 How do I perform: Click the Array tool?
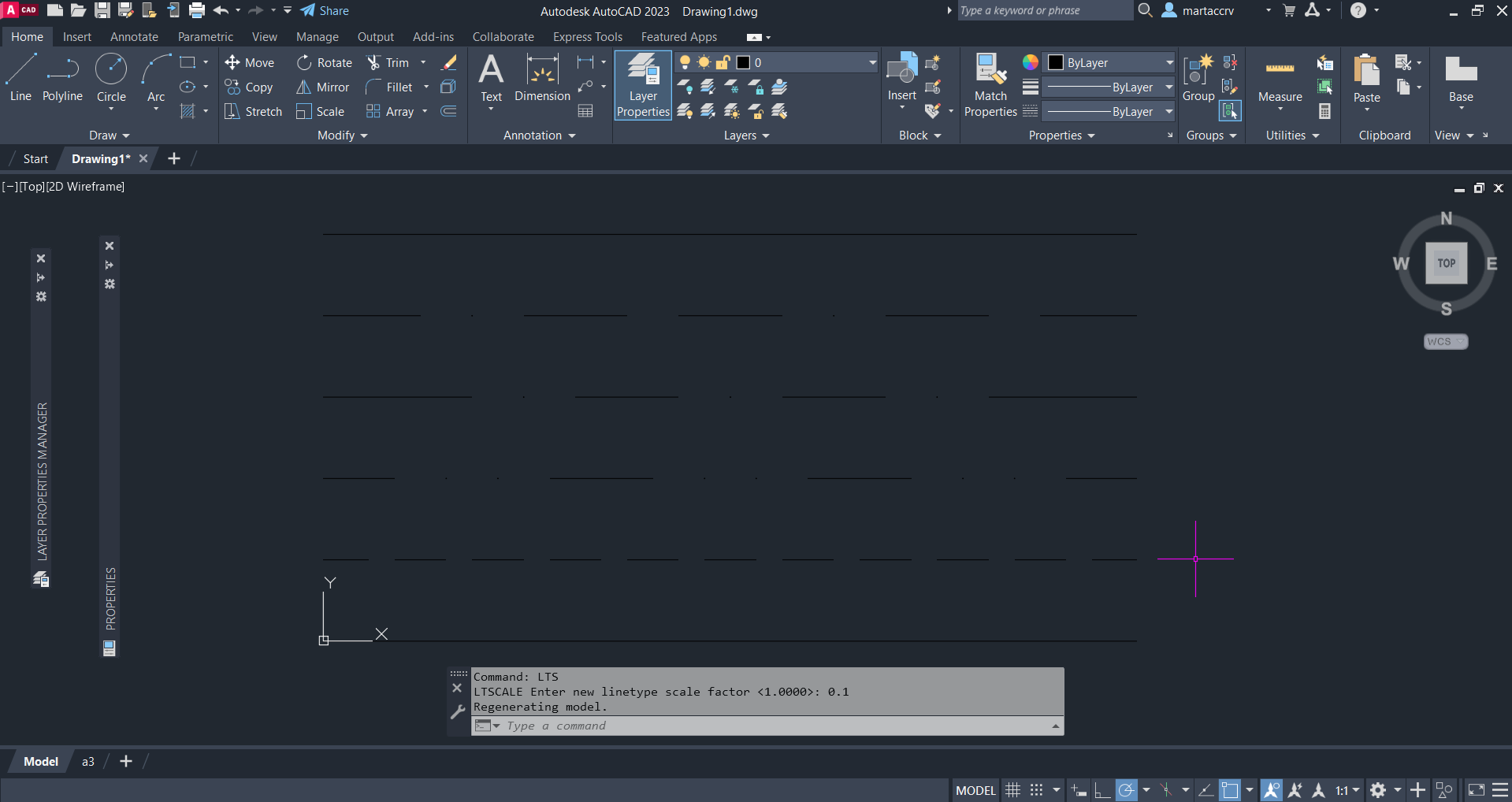390,112
